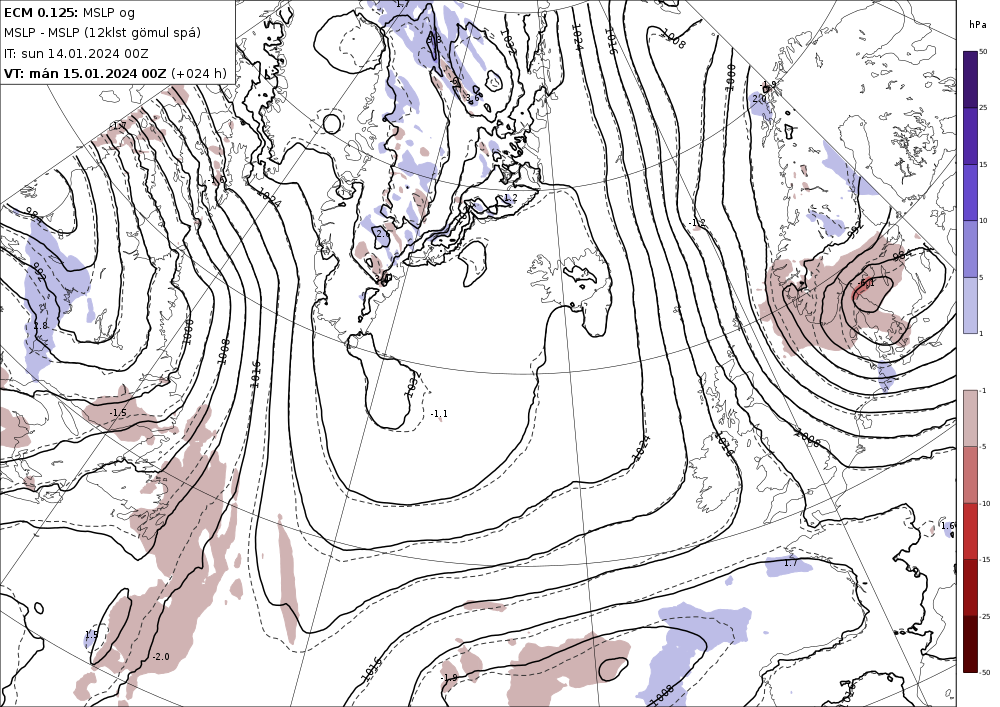This screenshot has width=1000, height=707.
Task: Click the '-1.5' value on the western pink patch
Action: pyautogui.click(x=118, y=412)
